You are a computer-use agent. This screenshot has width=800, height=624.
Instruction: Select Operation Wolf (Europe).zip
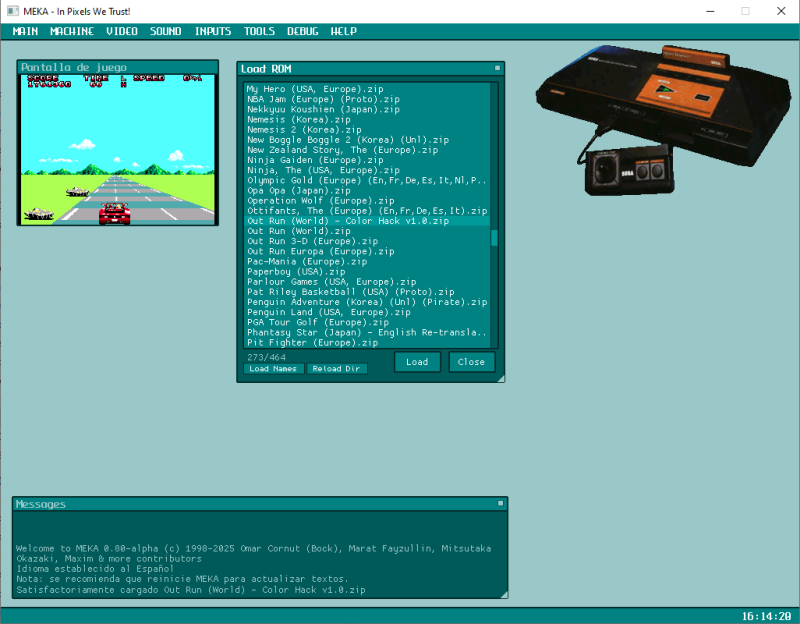coord(367,201)
